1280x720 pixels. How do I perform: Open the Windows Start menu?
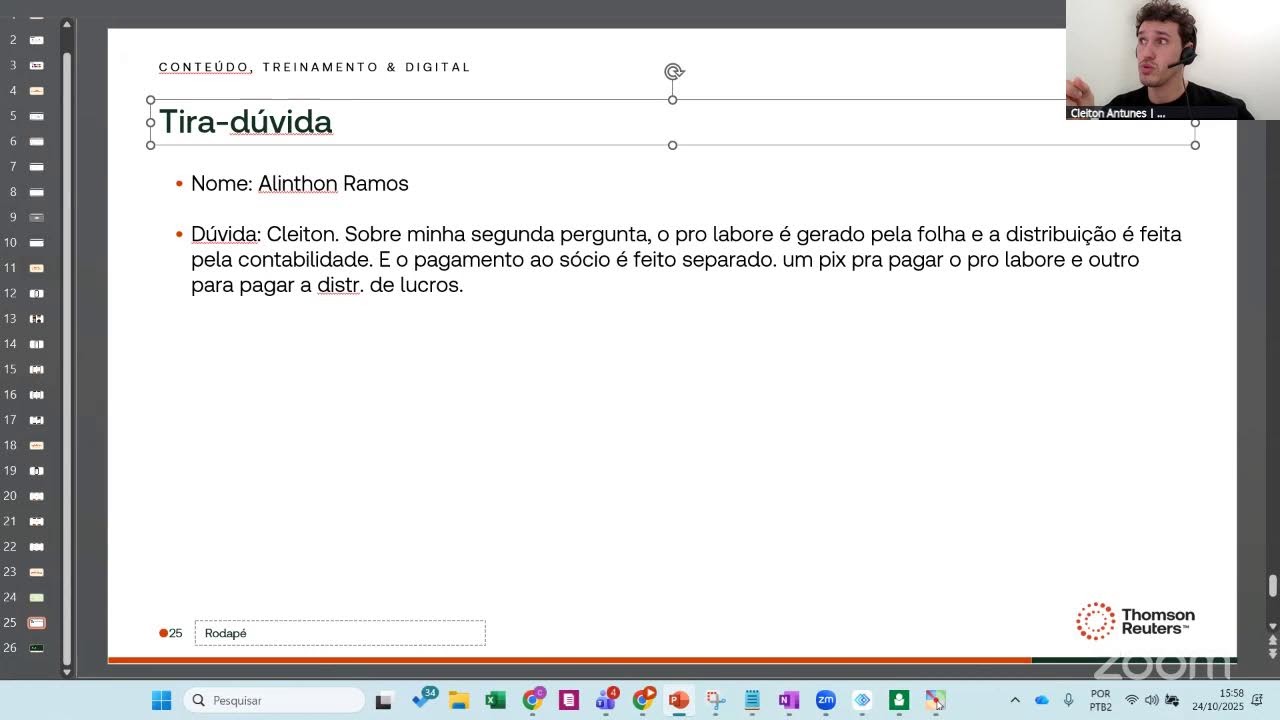(161, 700)
